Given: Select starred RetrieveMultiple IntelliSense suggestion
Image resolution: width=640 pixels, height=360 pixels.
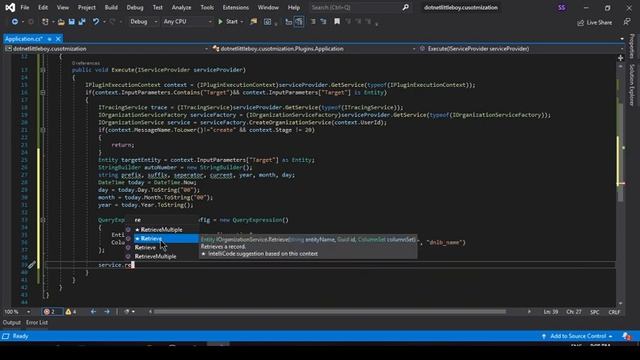Looking at the screenshot, I should tap(162, 229).
